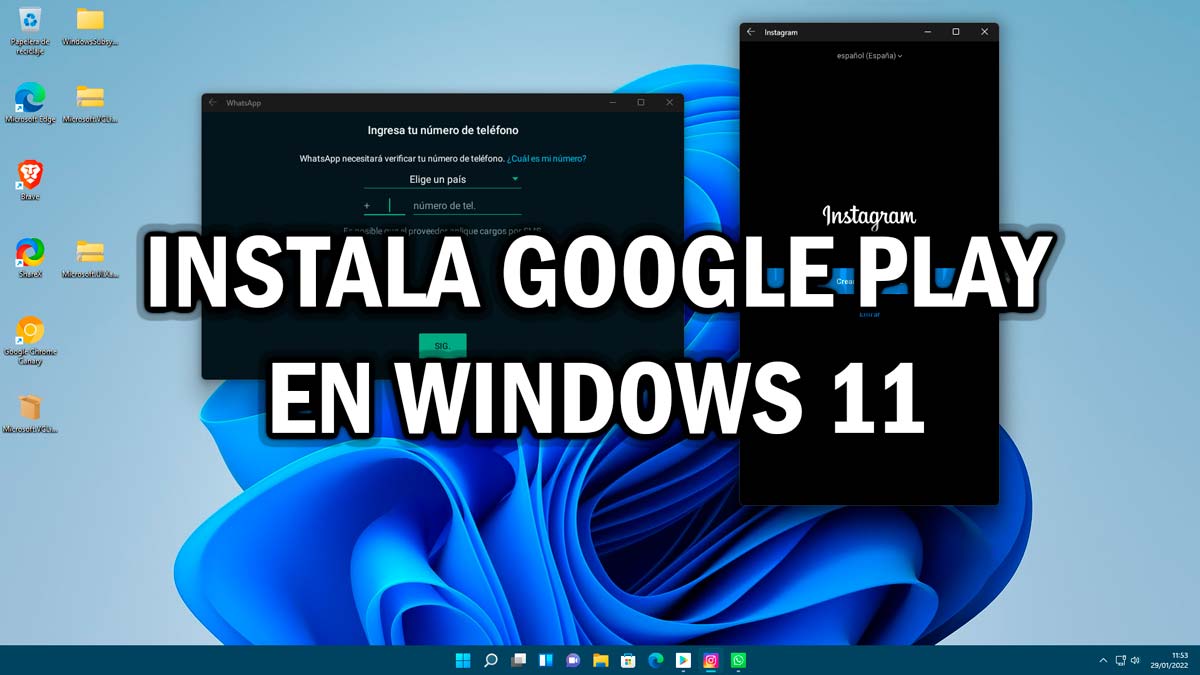Close the WhatsApp window
Viewport: 1200px width, 675px height.
(x=669, y=102)
